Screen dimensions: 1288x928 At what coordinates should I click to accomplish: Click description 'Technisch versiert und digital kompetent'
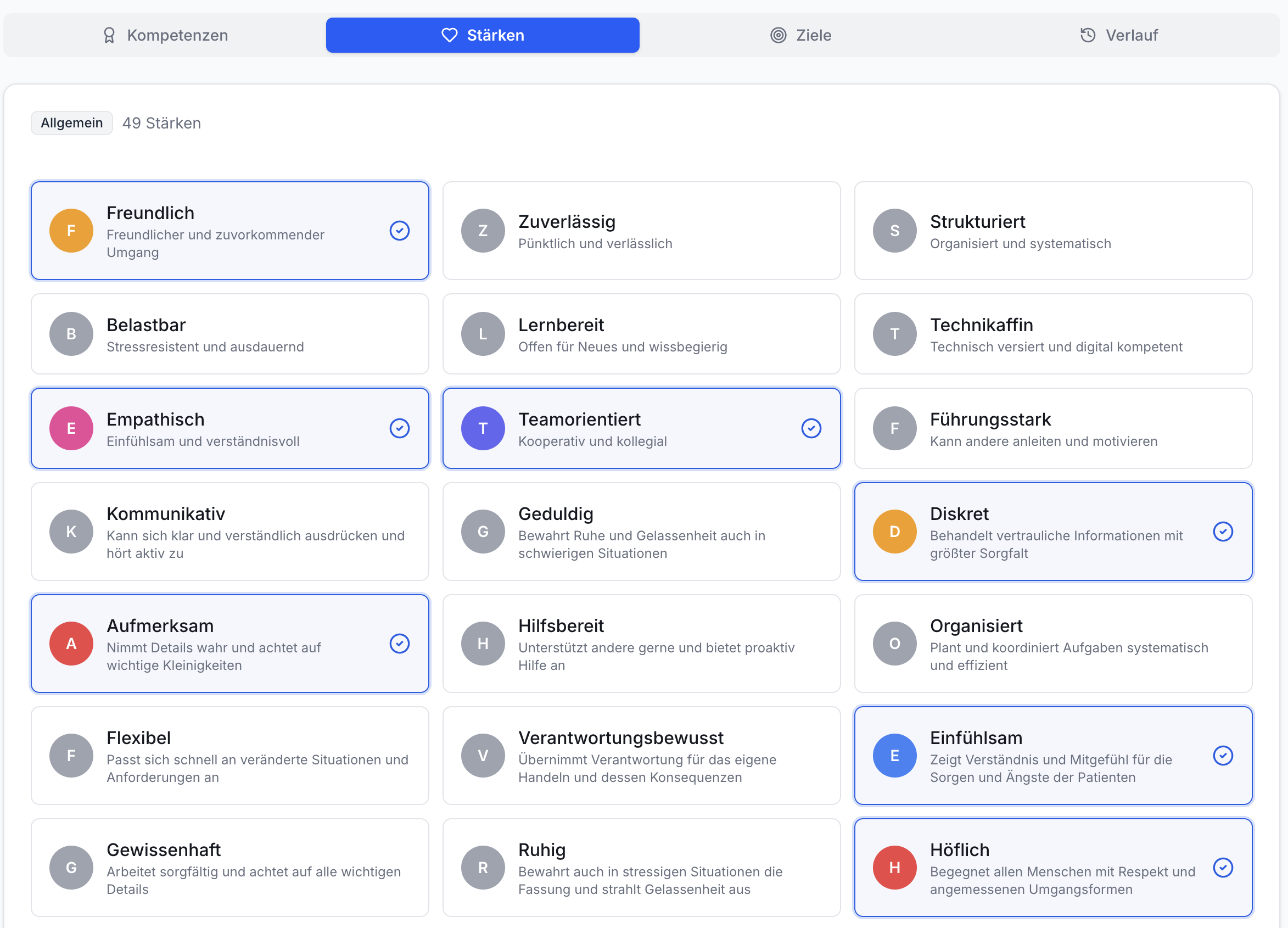(x=1056, y=347)
